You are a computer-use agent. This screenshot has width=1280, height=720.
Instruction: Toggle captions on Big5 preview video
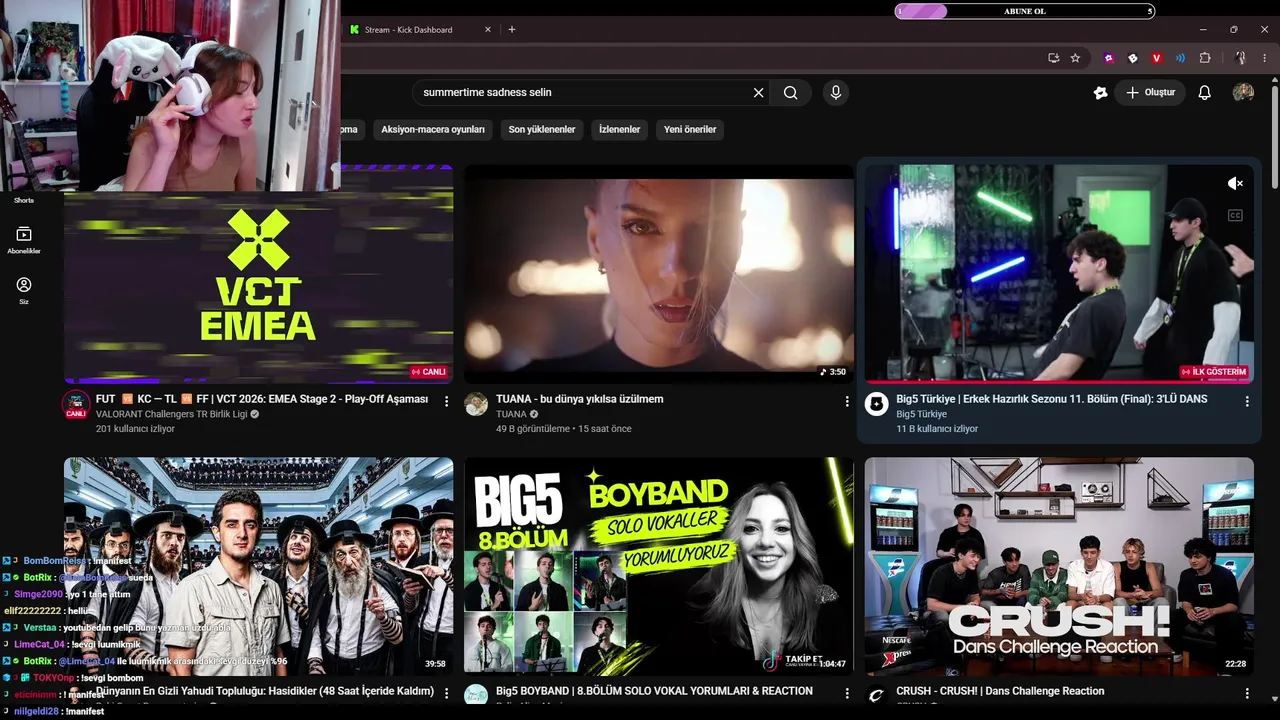tap(1235, 215)
